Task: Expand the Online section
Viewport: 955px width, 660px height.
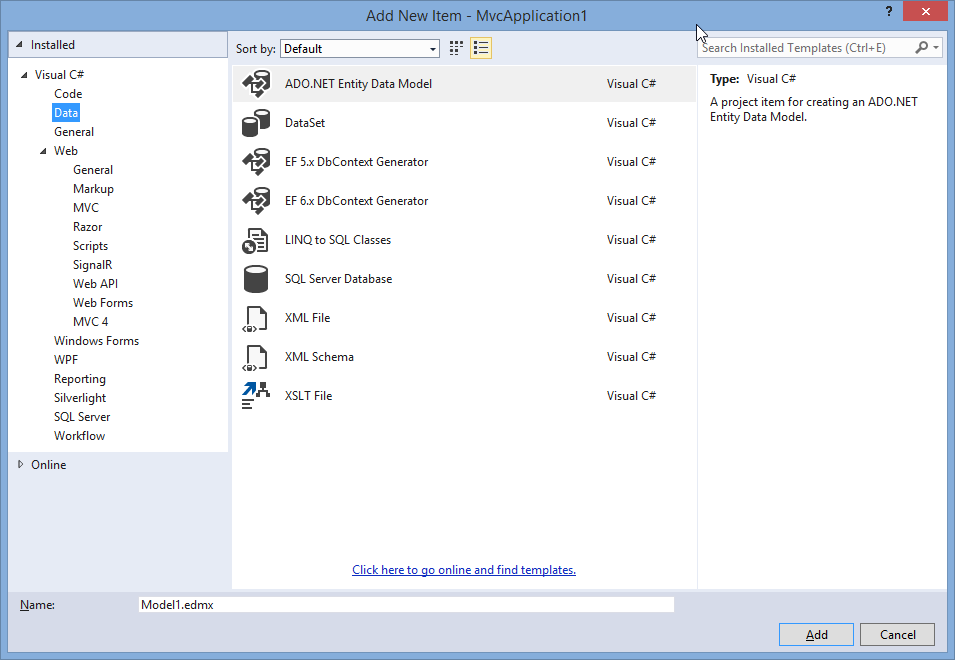Action: [x=22, y=465]
